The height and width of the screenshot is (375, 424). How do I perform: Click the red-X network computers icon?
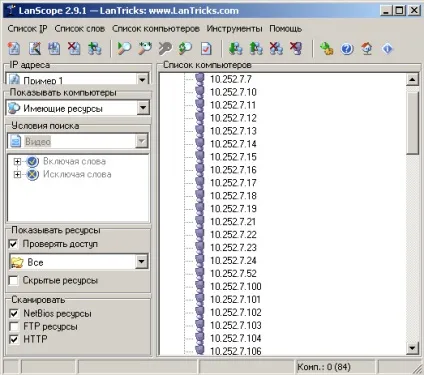276,49
